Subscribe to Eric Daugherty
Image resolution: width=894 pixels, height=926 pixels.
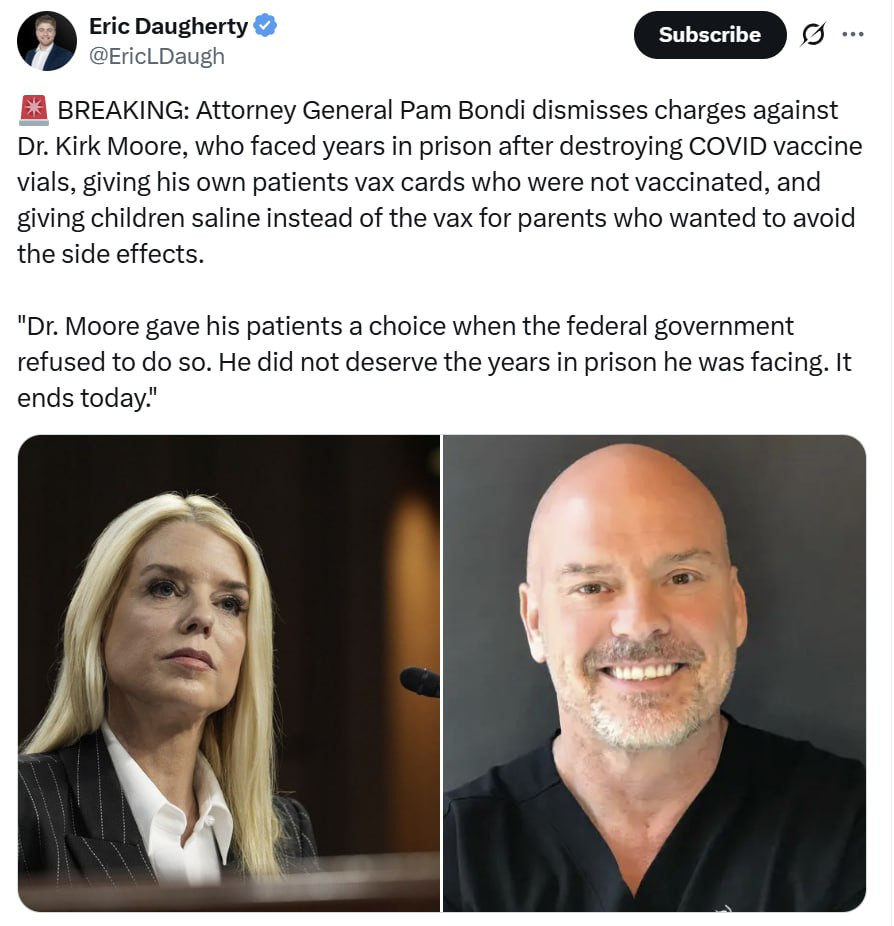[710, 34]
